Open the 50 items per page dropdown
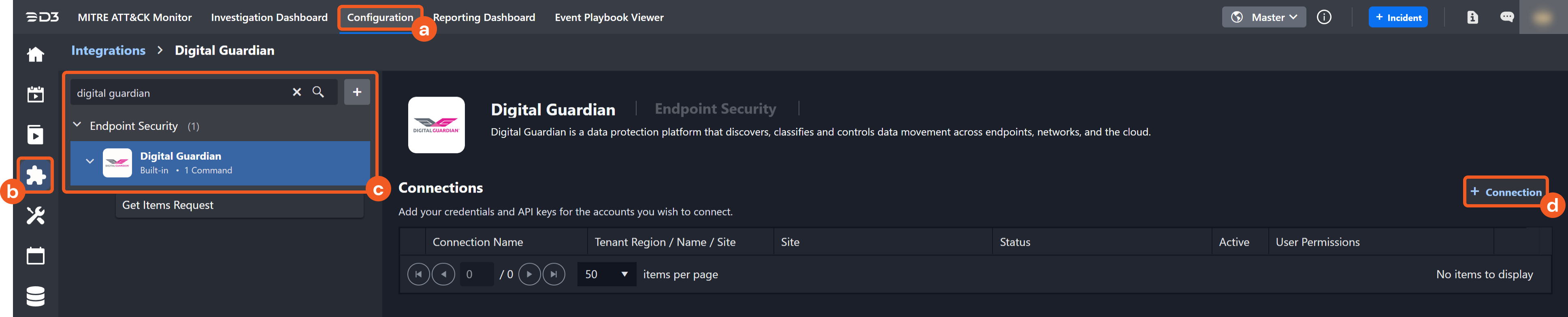The image size is (1568, 317). (606, 274)
